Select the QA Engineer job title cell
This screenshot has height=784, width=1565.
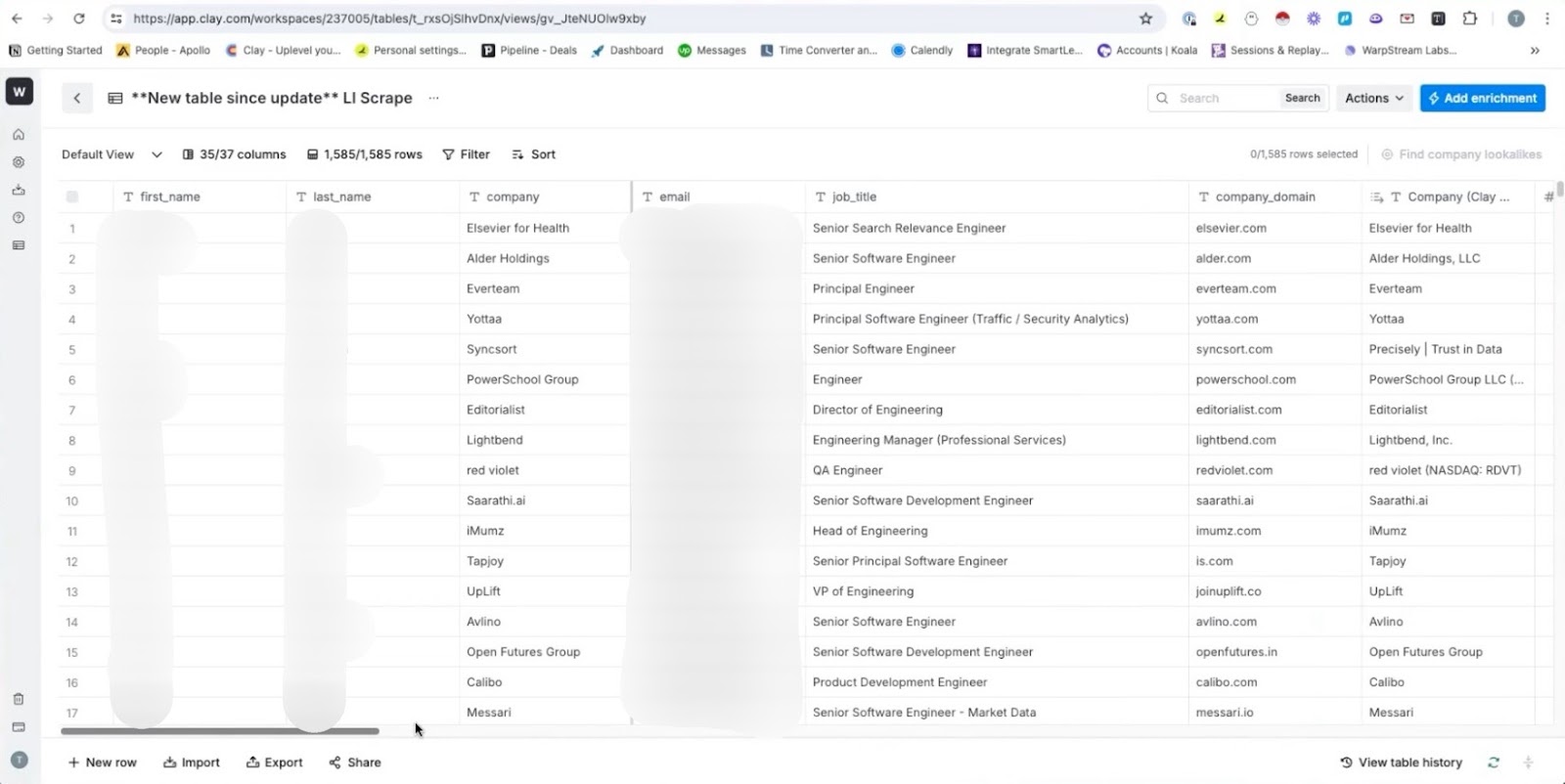tap(997, 470)
